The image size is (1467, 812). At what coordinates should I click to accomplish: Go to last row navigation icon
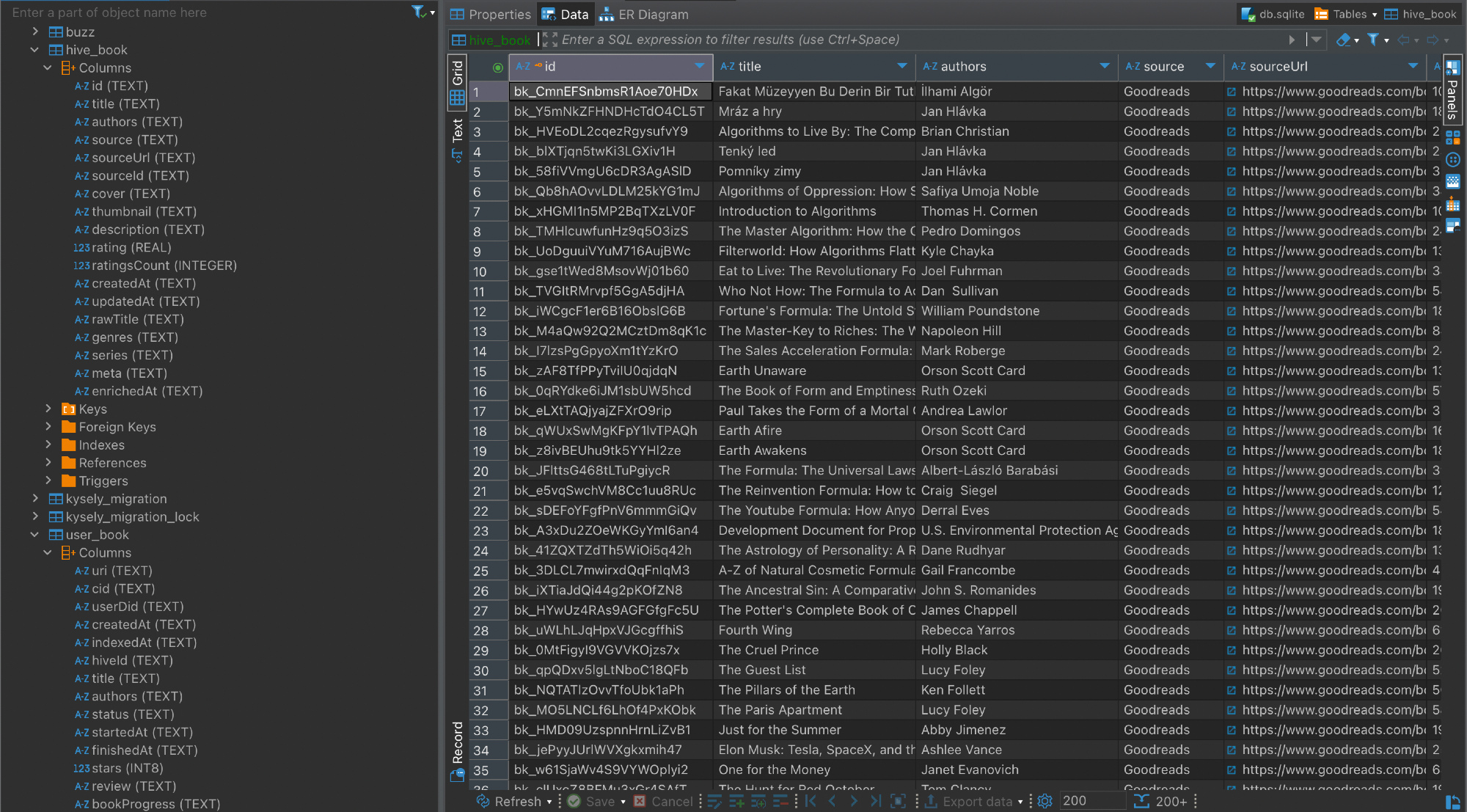click(875, 801)
